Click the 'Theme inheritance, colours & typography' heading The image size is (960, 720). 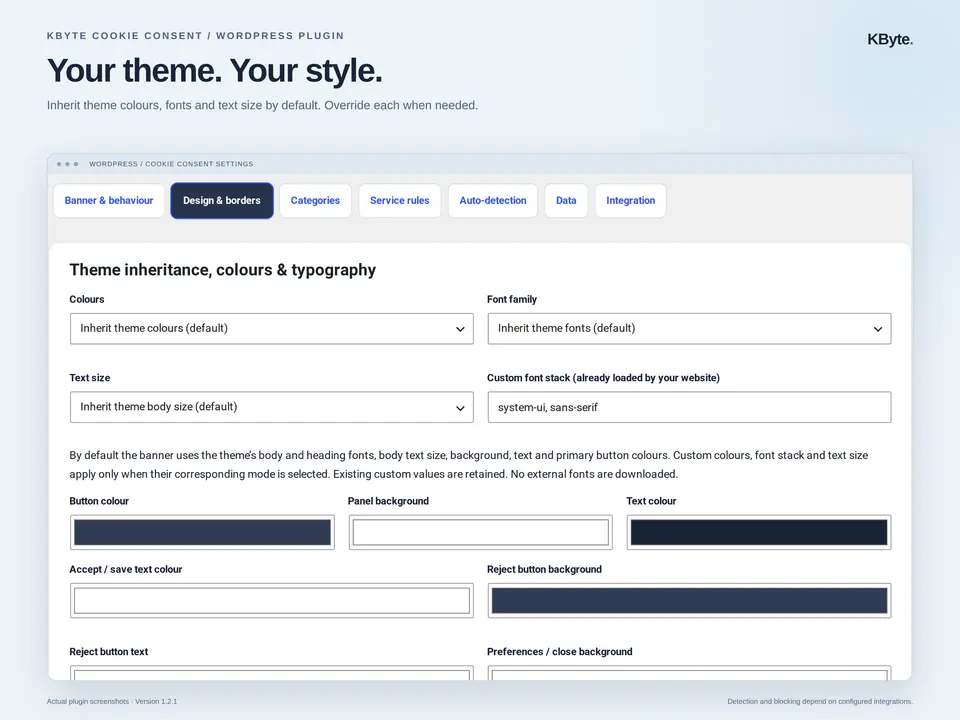[222, 270]
